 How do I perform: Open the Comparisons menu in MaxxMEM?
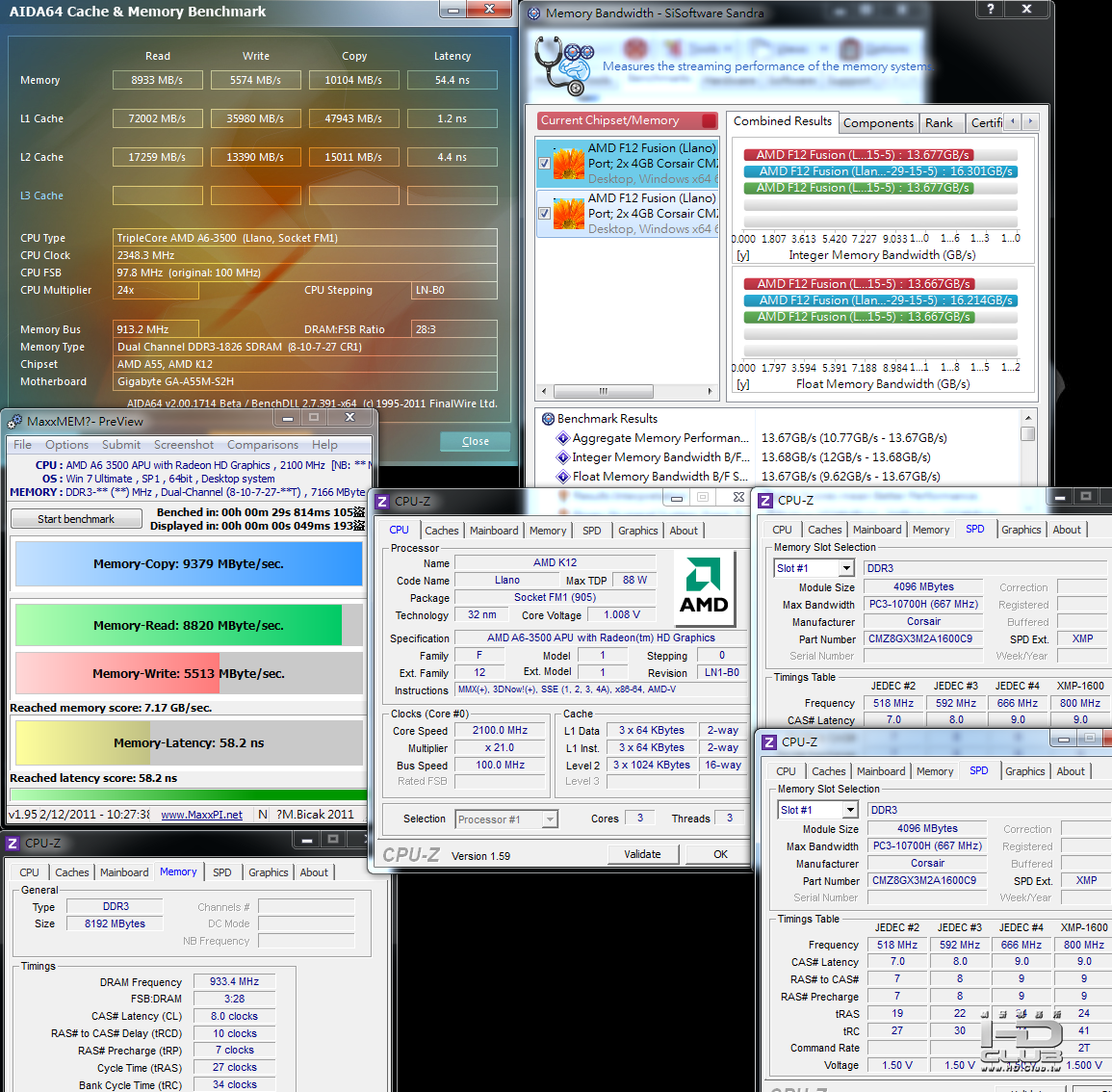pos(263,445)
